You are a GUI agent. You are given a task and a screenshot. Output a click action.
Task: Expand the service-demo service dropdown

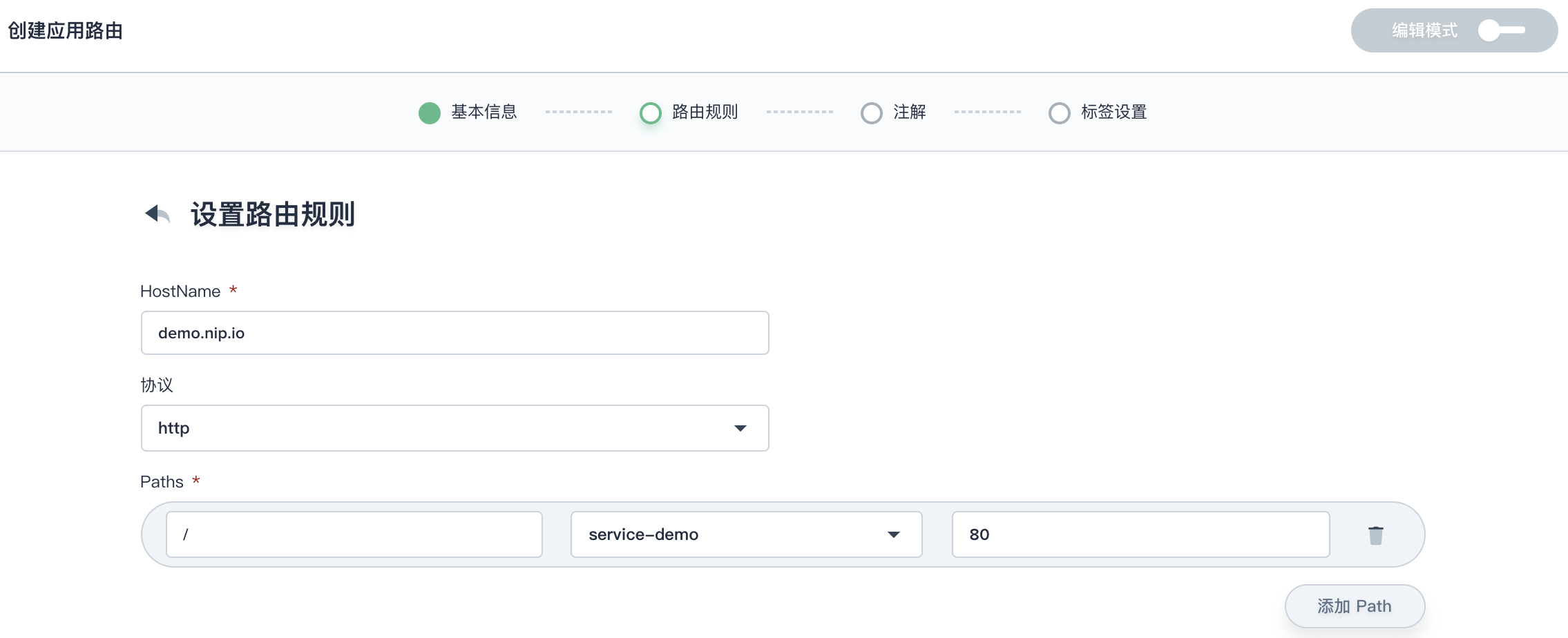coord(746,534)
